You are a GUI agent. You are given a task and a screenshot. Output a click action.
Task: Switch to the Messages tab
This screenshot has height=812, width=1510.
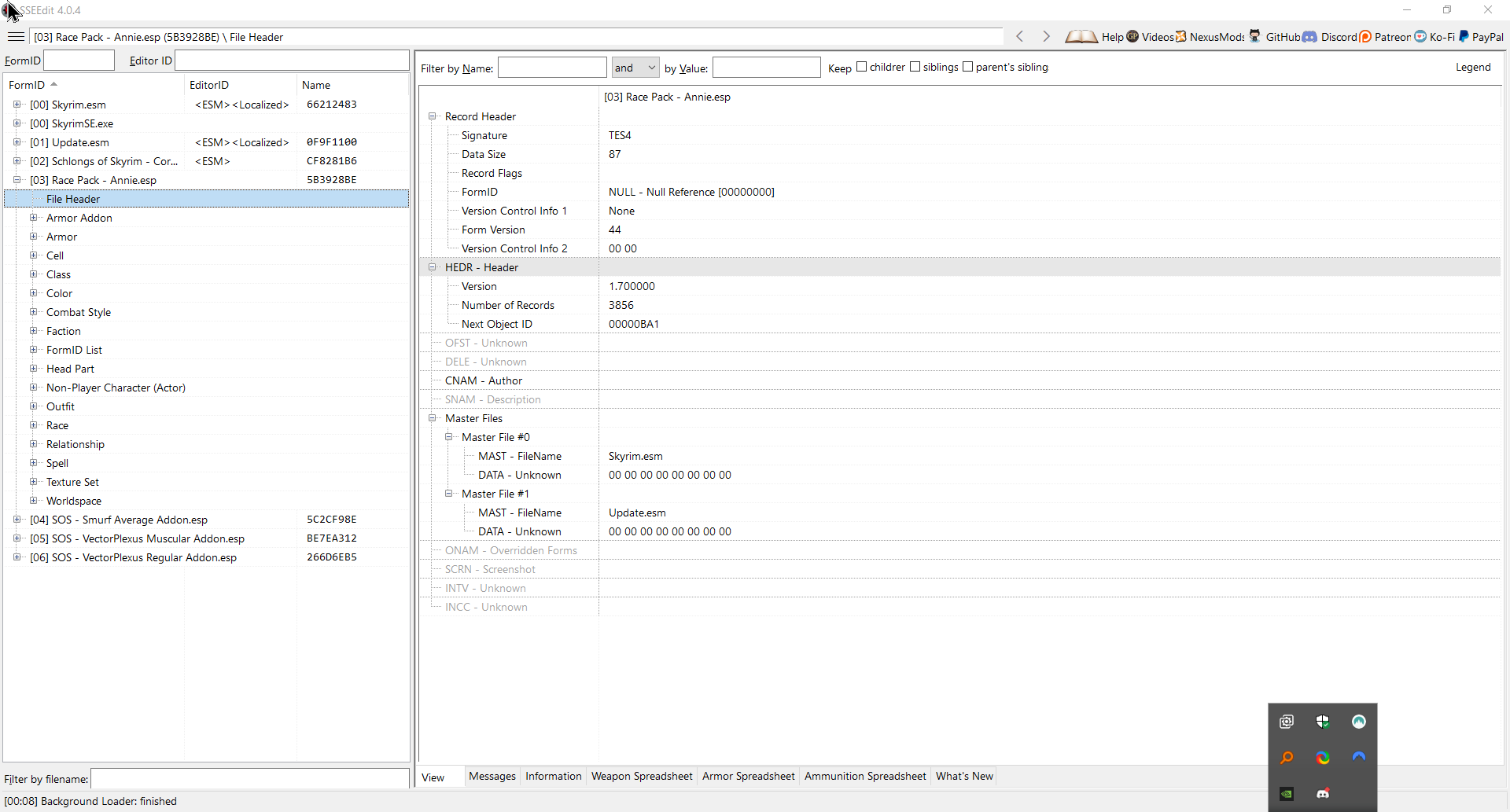click(x=492, y=777)
